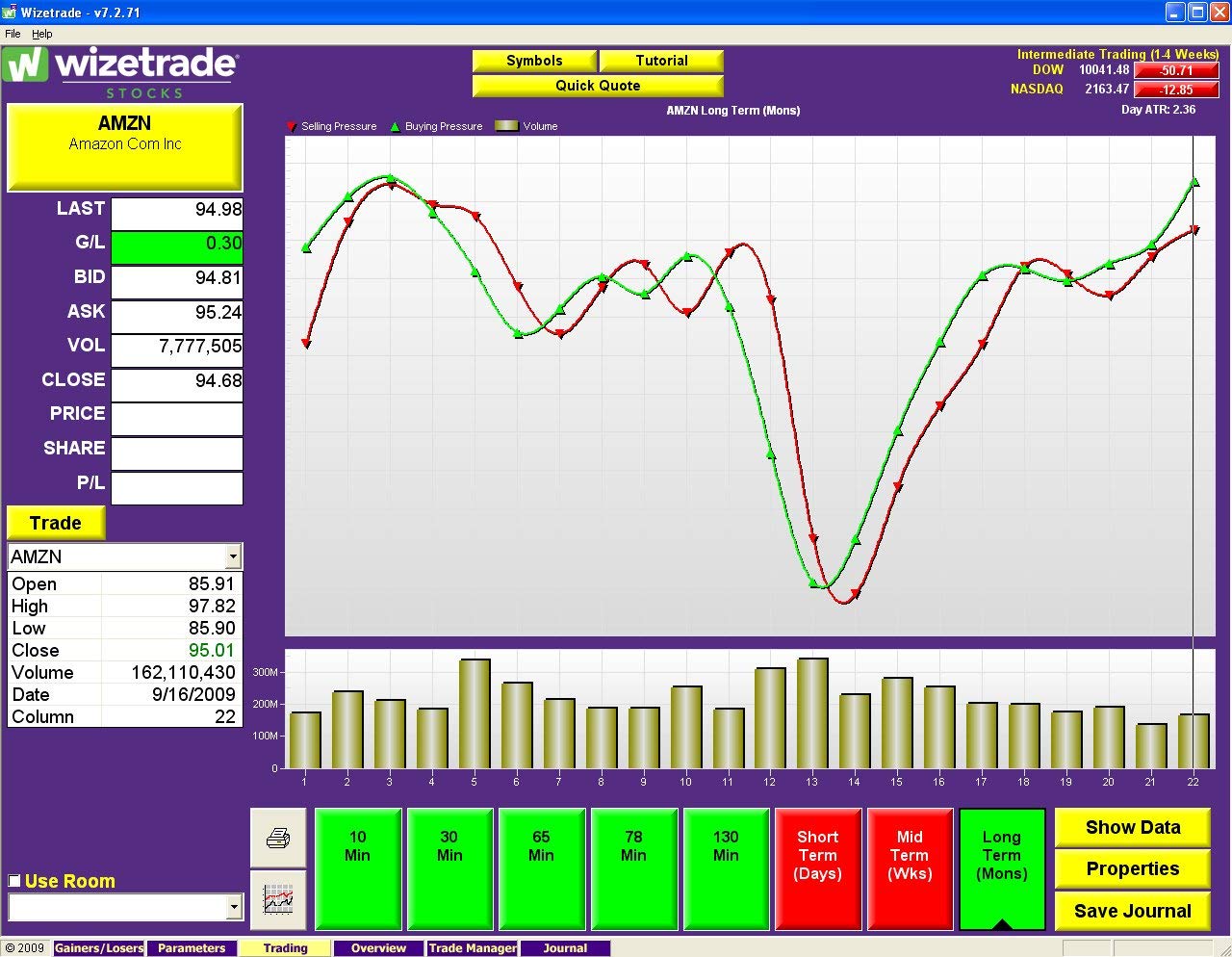The height and width of the screenshot is (957, 1232).
Task: Open the chart view icon button
Action: [278, 900]
